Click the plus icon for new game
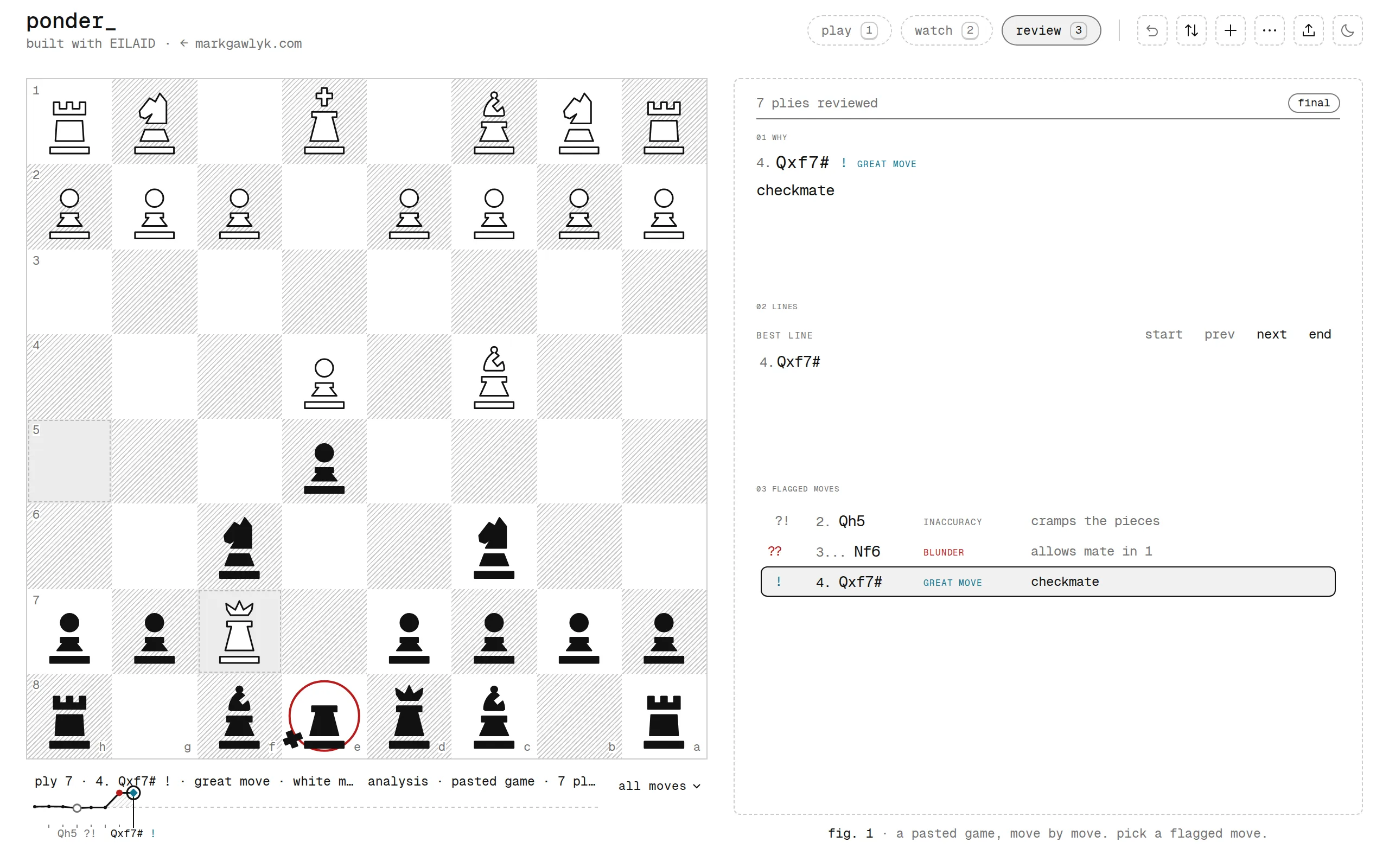This screenshot has width=1389, height=868. pos(1230,30)
